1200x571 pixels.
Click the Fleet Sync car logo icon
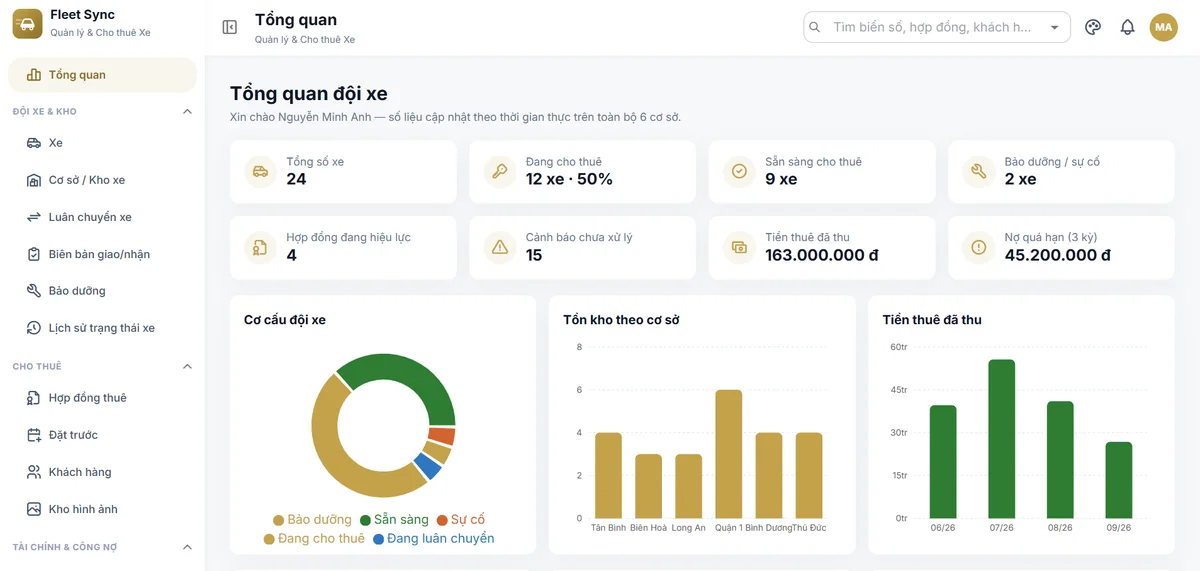(x=27, y=23)
